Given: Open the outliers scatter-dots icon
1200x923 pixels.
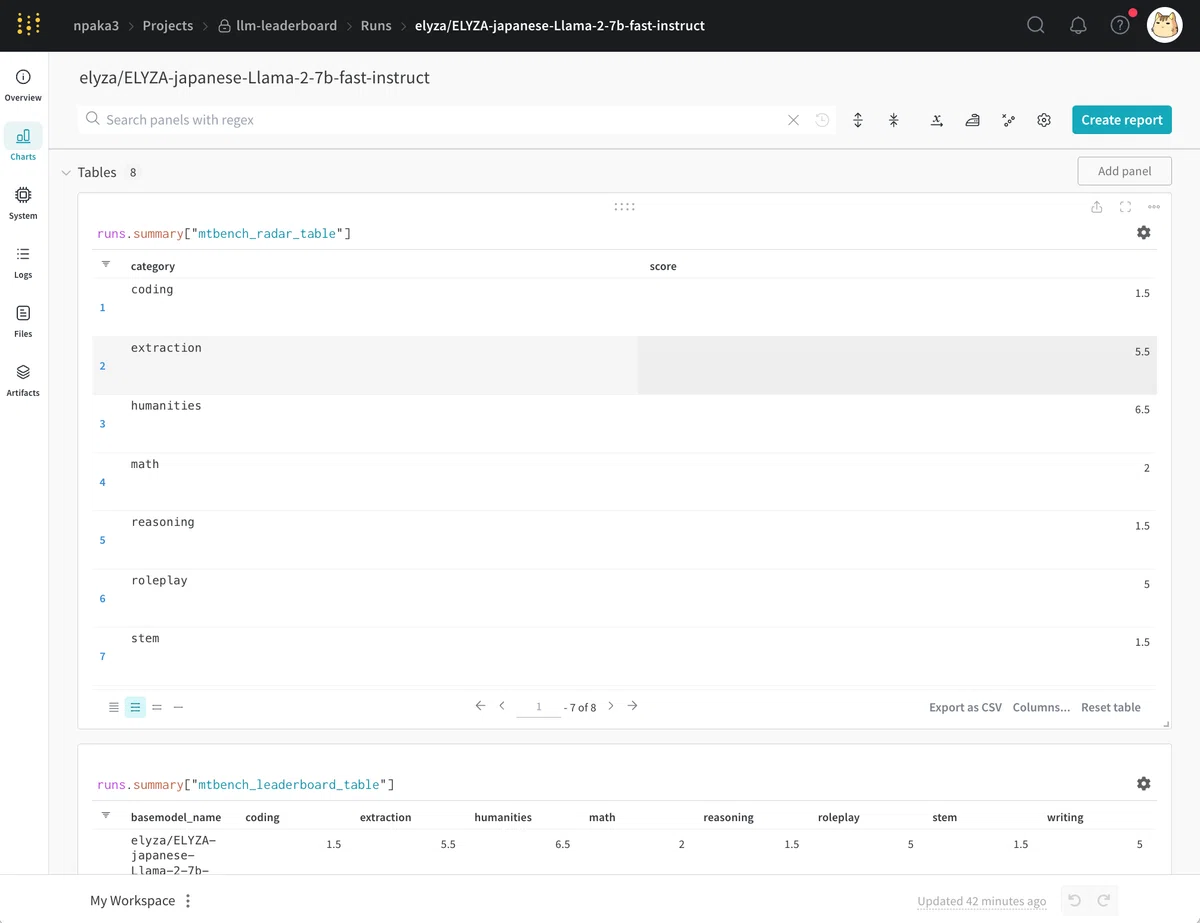Looking at the screenshot, I should tap(1008, 120).
